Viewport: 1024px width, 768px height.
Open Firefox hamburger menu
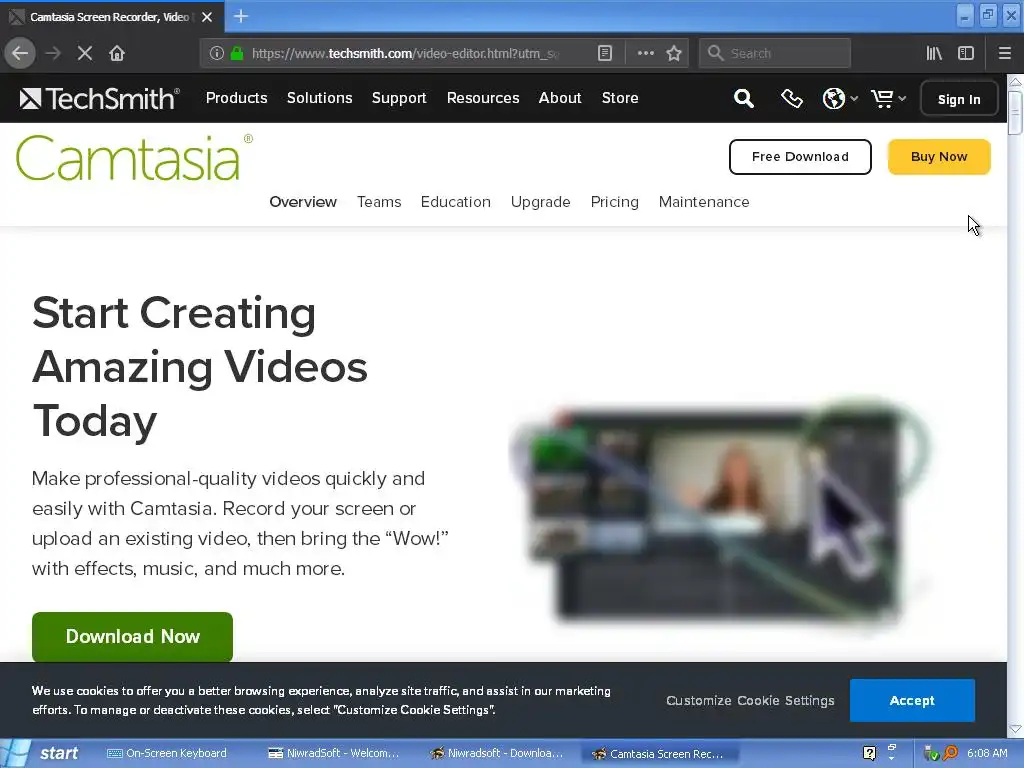pyautogui.click(x=1004, y=53)
